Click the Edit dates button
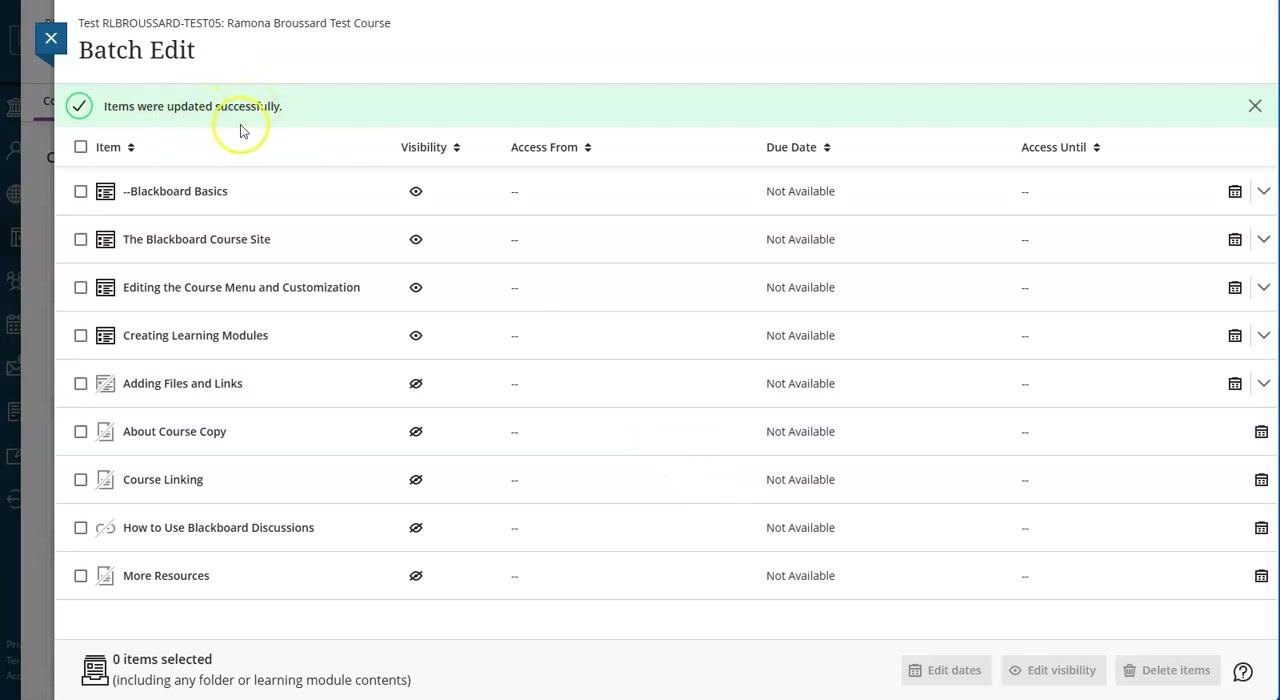The image size is (1280, 700). tap(945, 670)
